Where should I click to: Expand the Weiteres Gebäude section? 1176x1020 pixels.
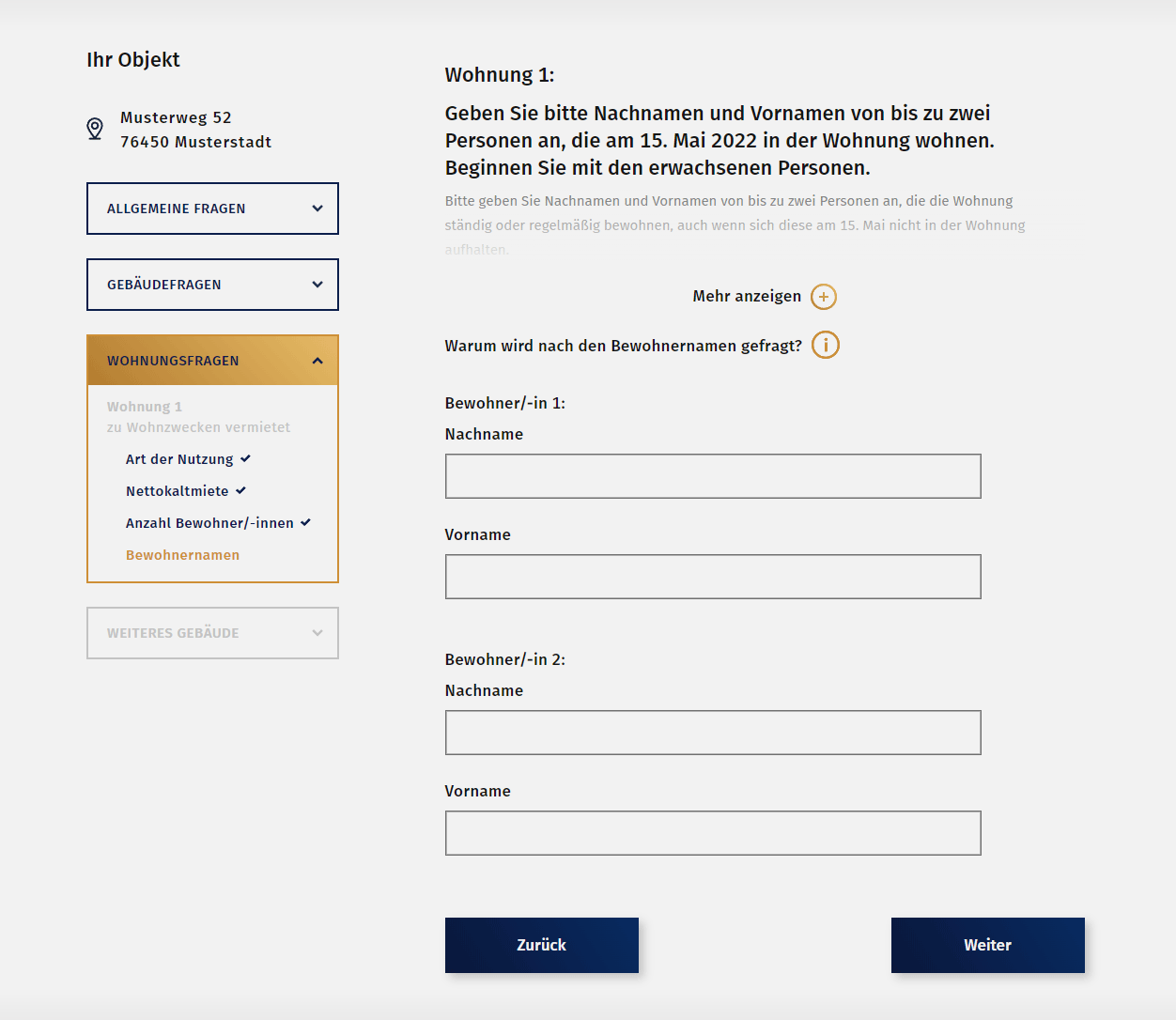tap(212, 633)
